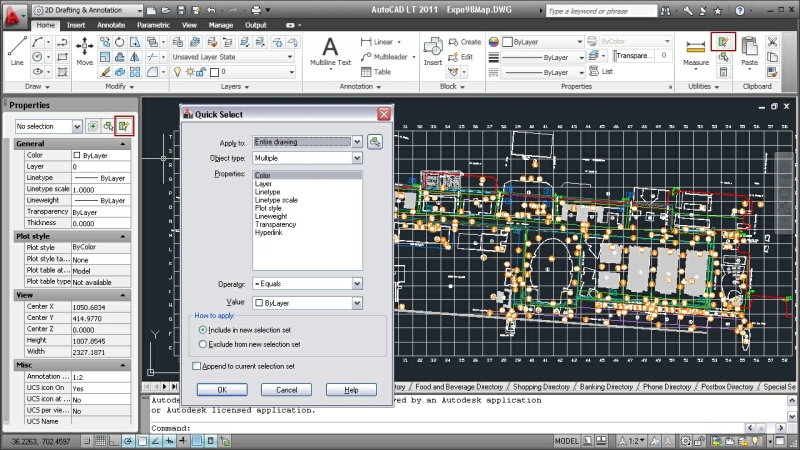Click the Undo arrow in quick access toolbar
The image size is (800, 450).
211,10
